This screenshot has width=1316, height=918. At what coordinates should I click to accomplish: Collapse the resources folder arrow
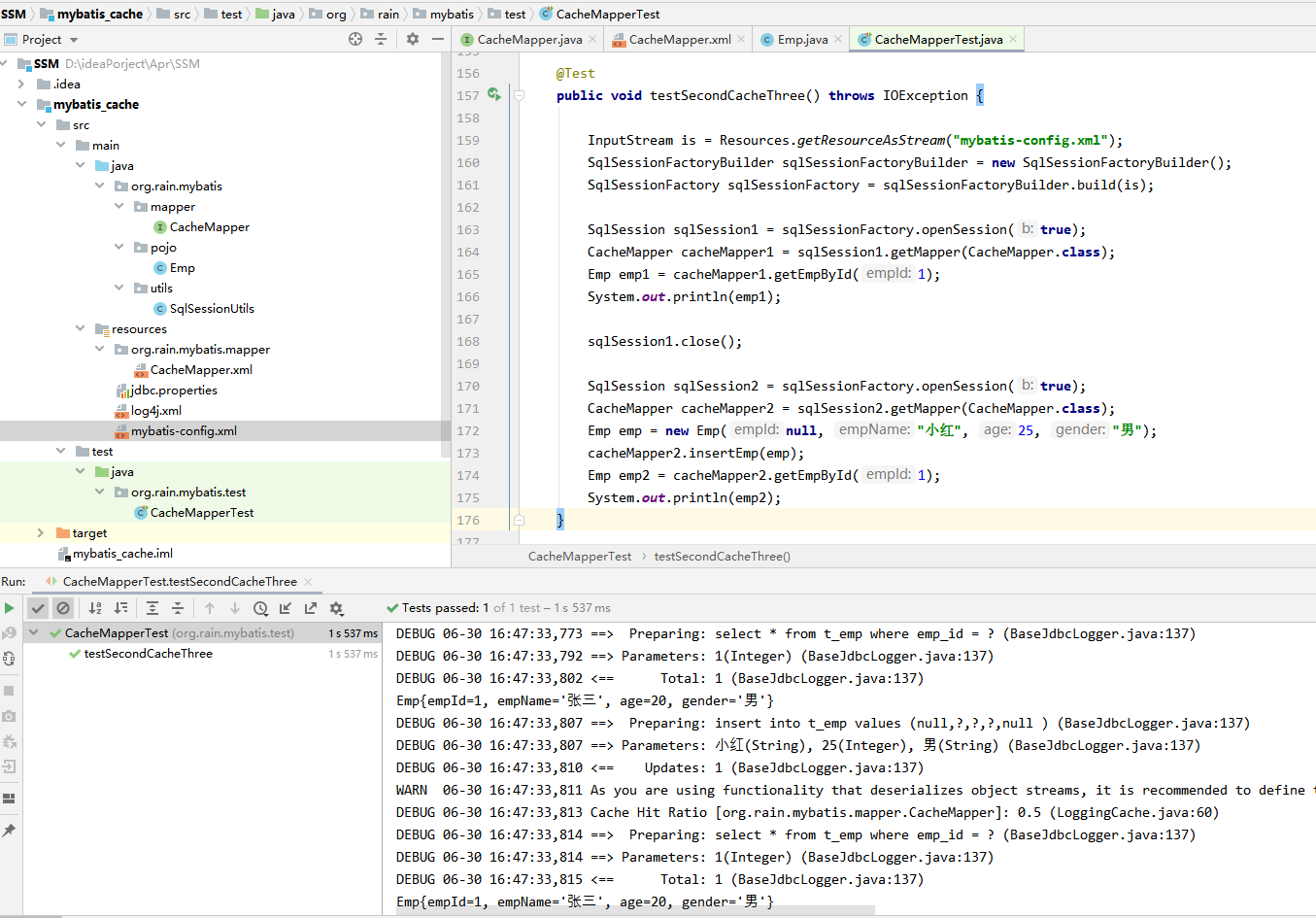pos(80,328)
